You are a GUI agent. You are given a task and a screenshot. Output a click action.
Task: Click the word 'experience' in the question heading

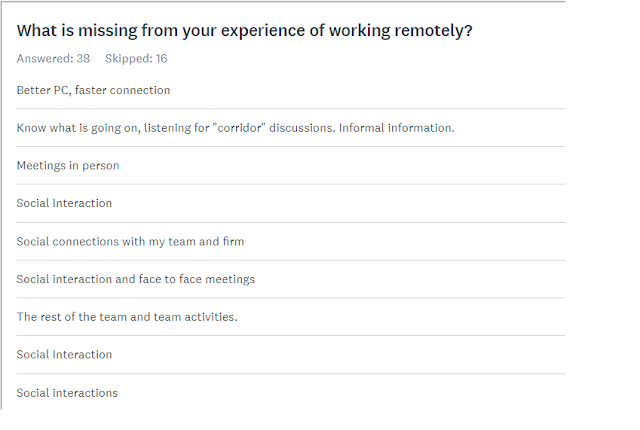pos(263,31)
